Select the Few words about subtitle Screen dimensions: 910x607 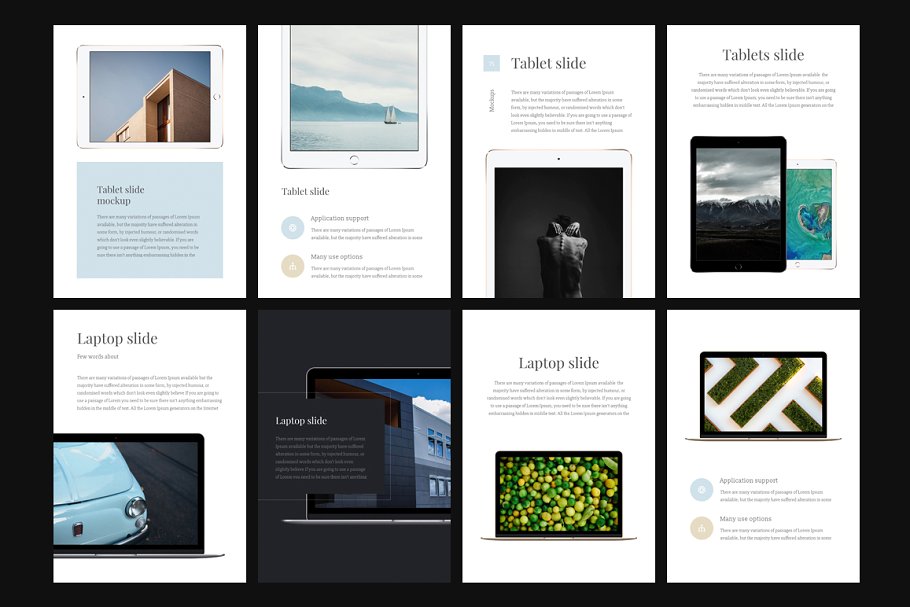(x=98, y=357)
